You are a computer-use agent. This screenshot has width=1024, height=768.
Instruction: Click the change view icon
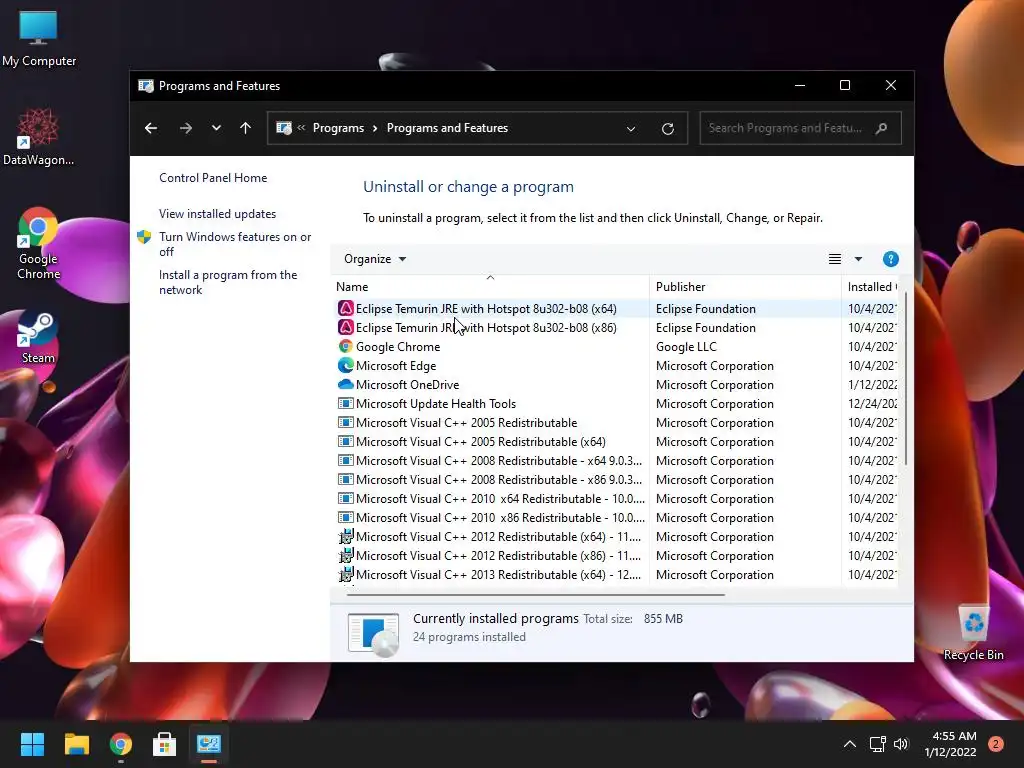[835, 259]
